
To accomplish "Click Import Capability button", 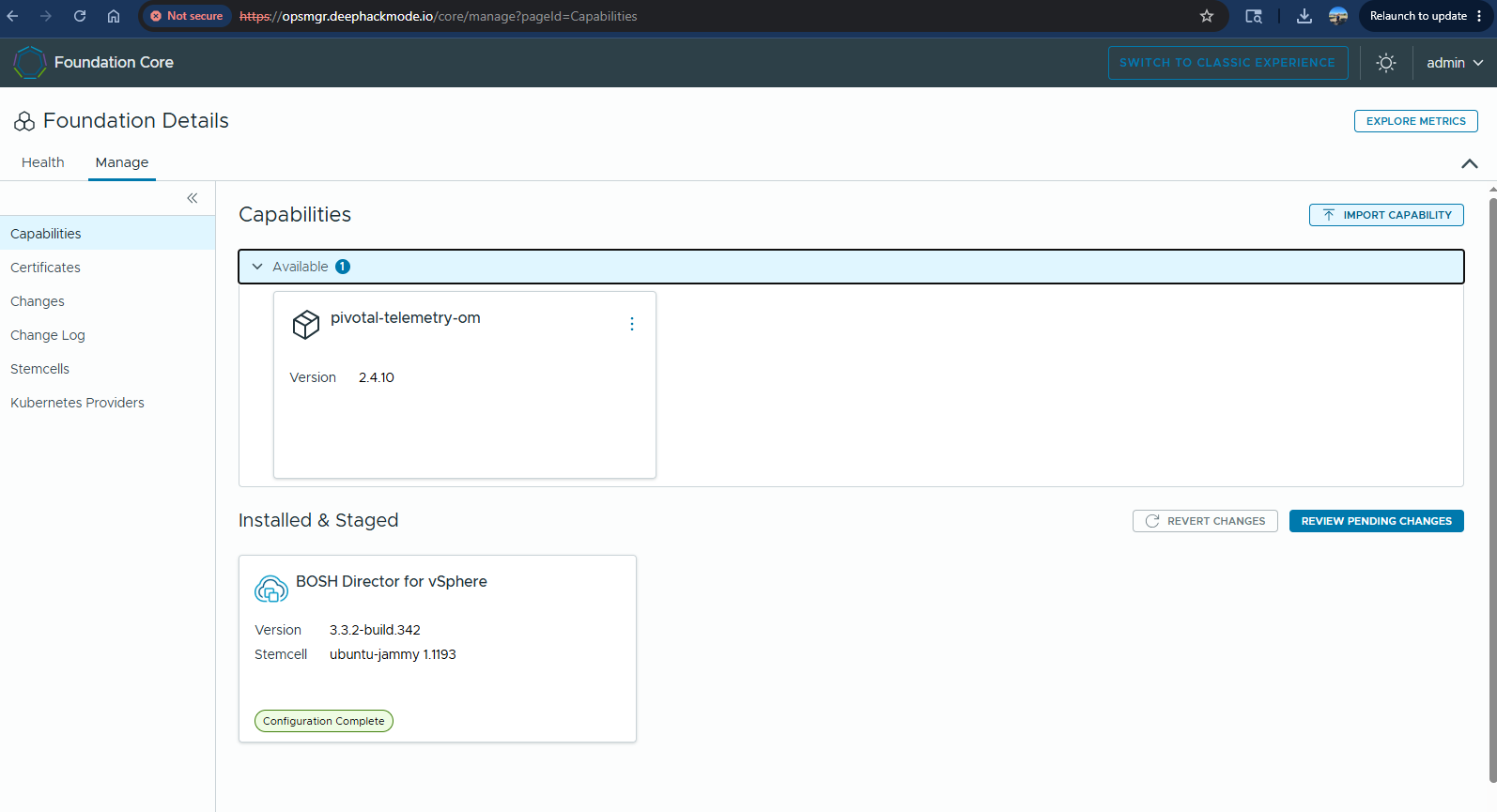I will click(1386, 215).
